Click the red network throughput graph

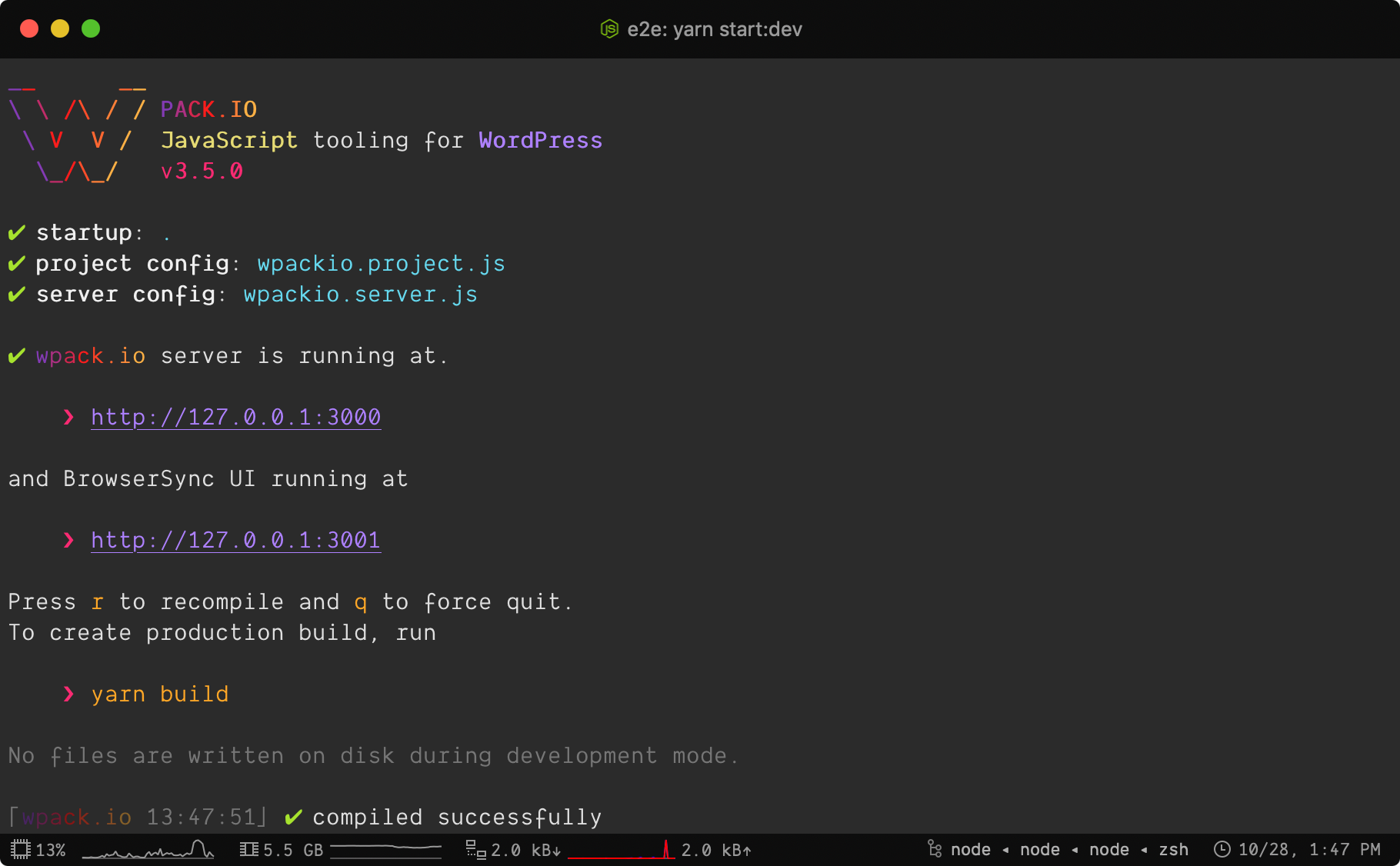pos(621,850)
